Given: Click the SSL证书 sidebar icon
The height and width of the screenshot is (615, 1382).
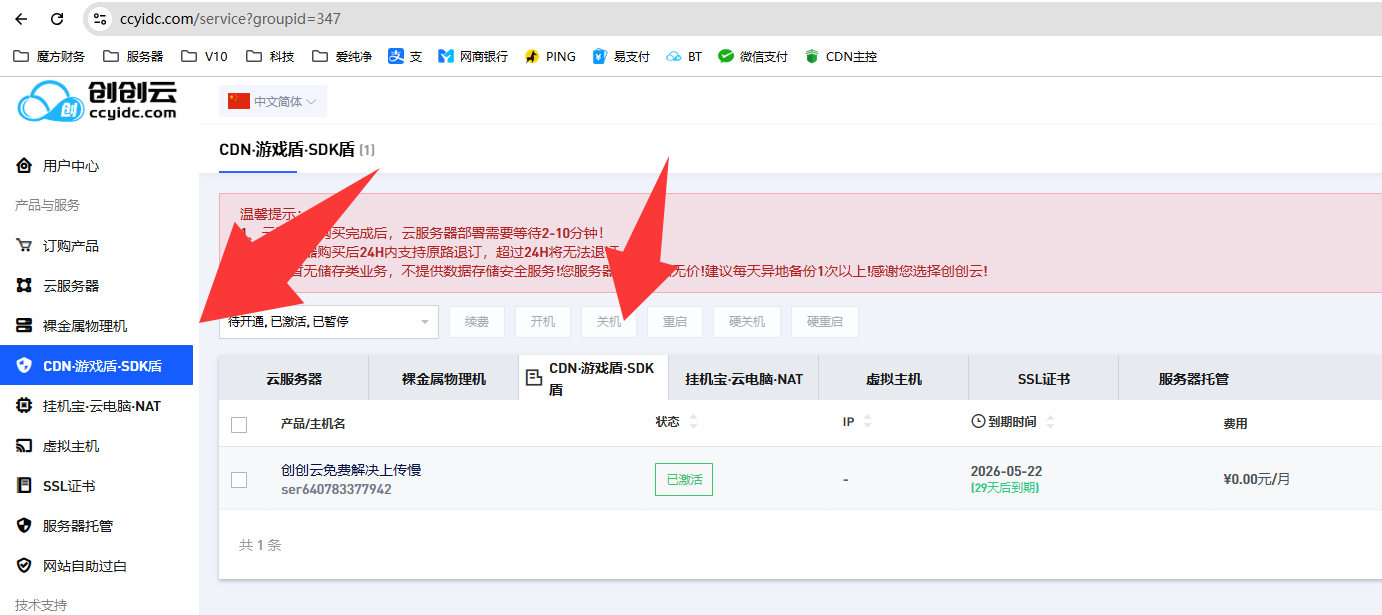Looking at the screenshot, I should [25, 486].
